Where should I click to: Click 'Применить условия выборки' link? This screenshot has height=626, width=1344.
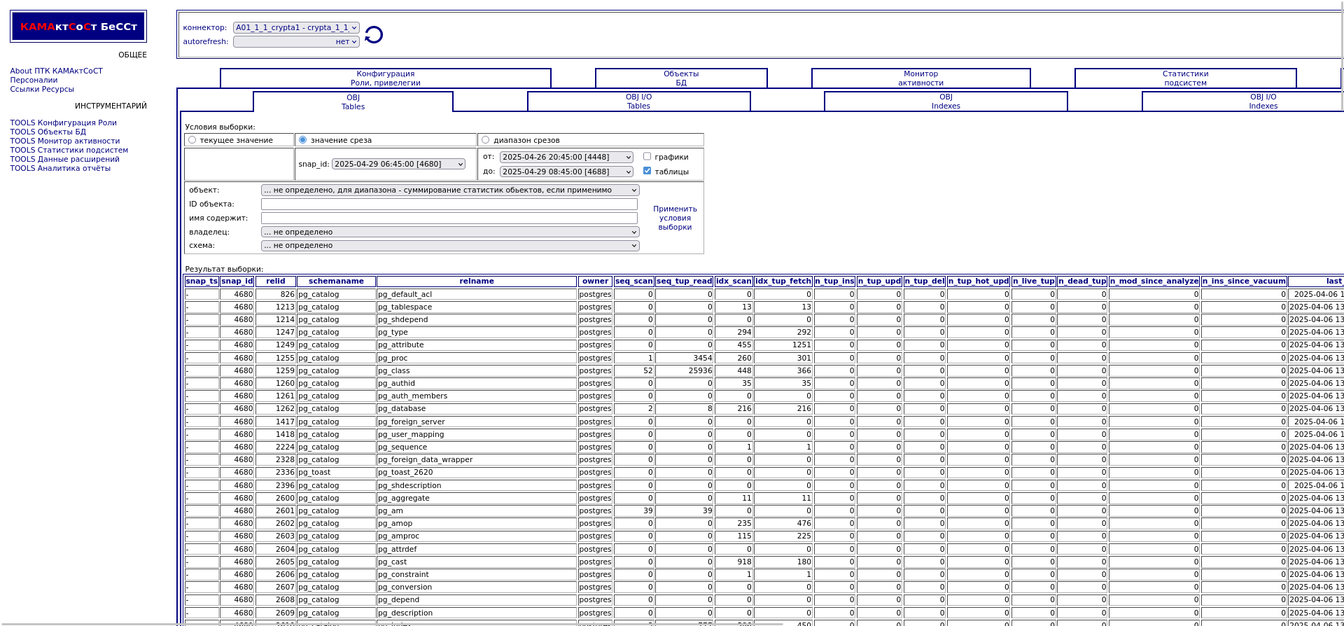675,218
